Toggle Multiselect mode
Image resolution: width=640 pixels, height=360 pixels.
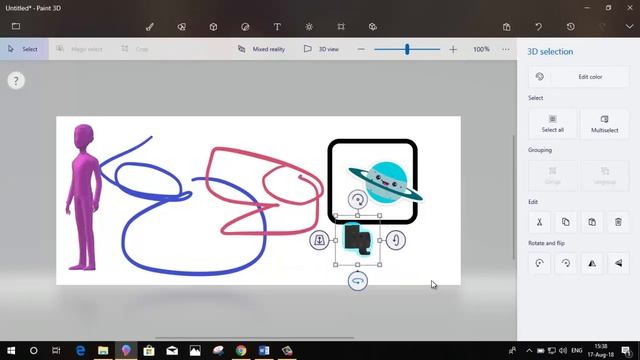coord(604,124)
